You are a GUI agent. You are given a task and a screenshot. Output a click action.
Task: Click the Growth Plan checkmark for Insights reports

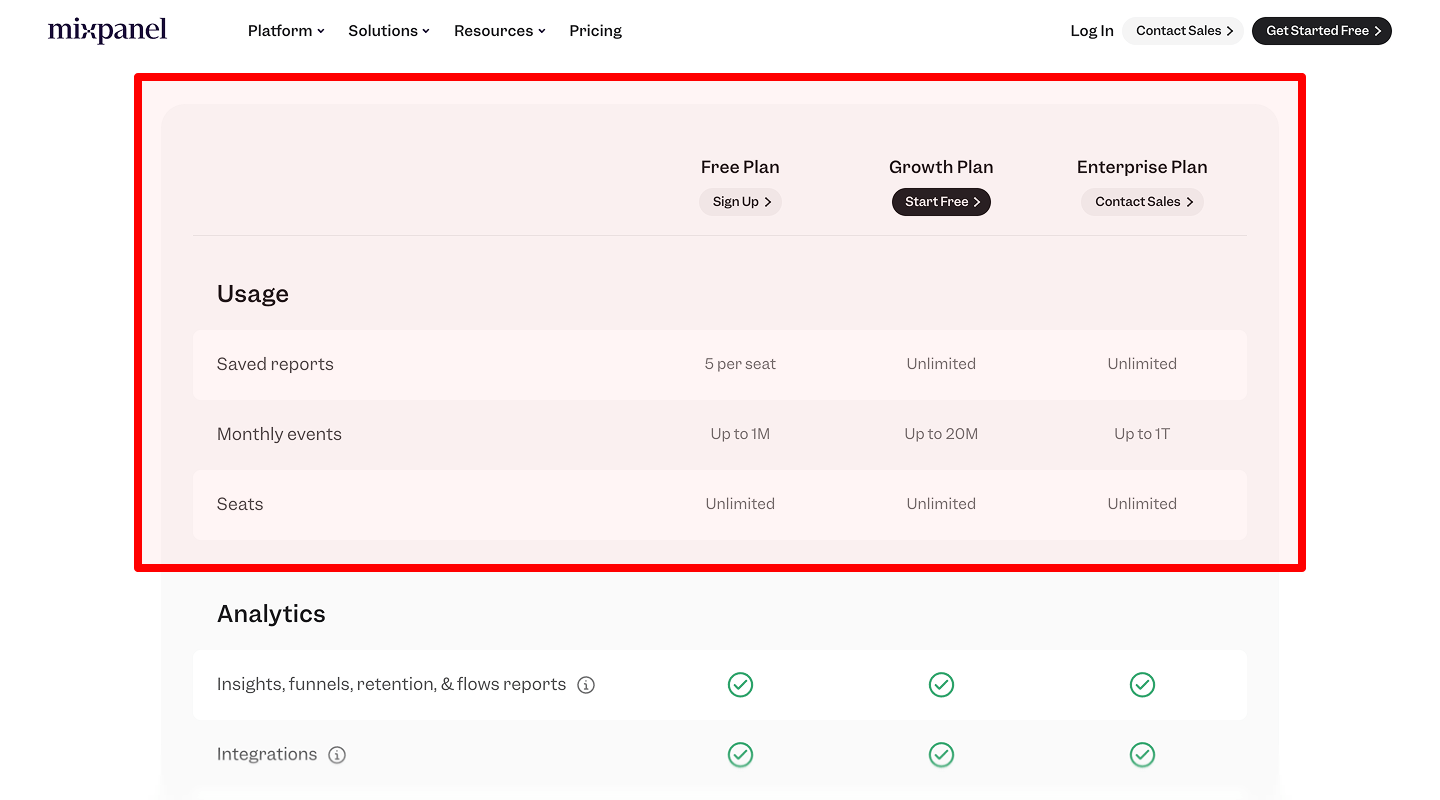pyautogui.click(x=941, y=684)
